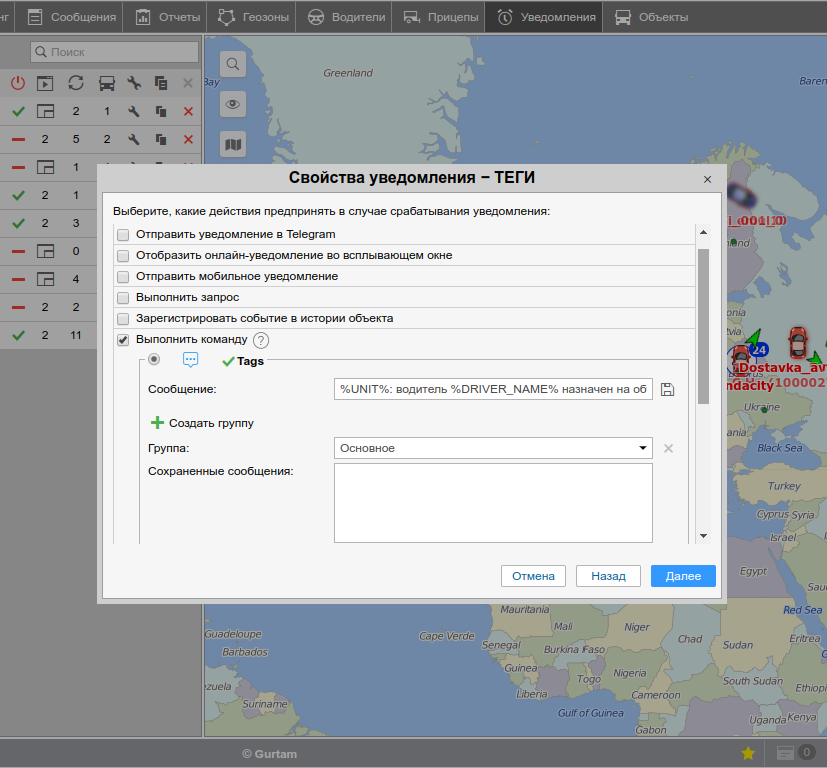Click the map search magnifier icon
This screenshot has width=827, height=768.
pos(233,65)
